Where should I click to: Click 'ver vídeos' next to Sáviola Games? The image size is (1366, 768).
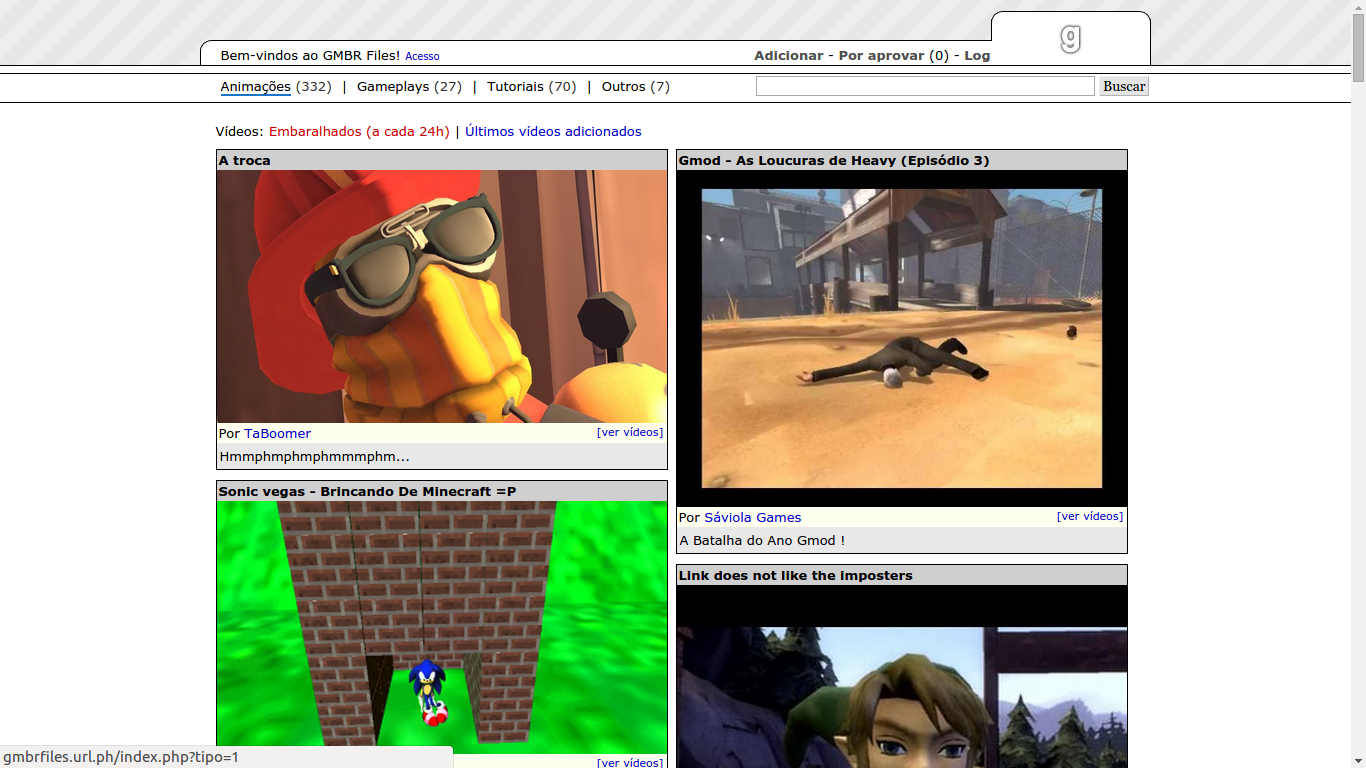[x=1090, y=517]
